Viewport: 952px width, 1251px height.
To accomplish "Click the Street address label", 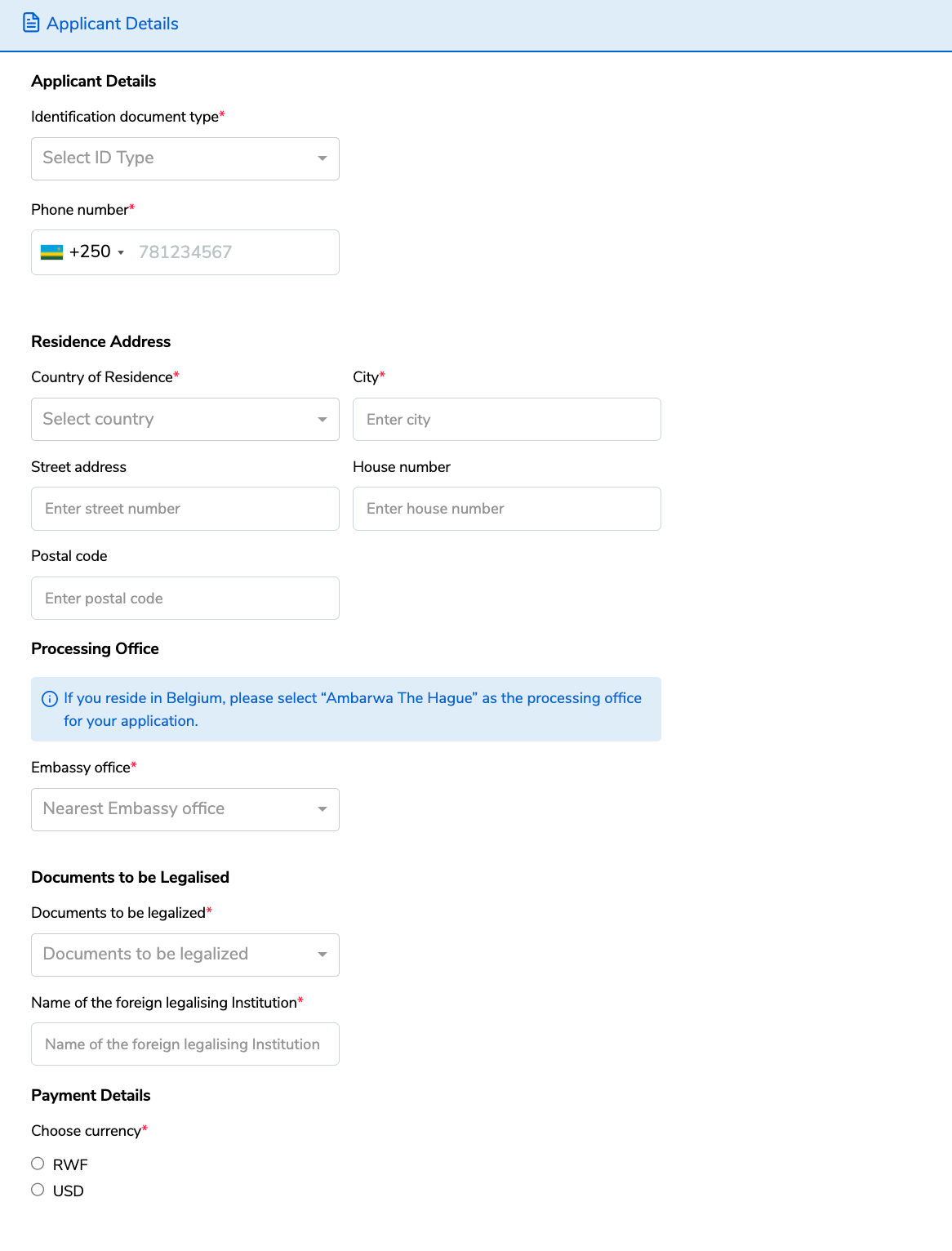I will [x=79, y=467].
